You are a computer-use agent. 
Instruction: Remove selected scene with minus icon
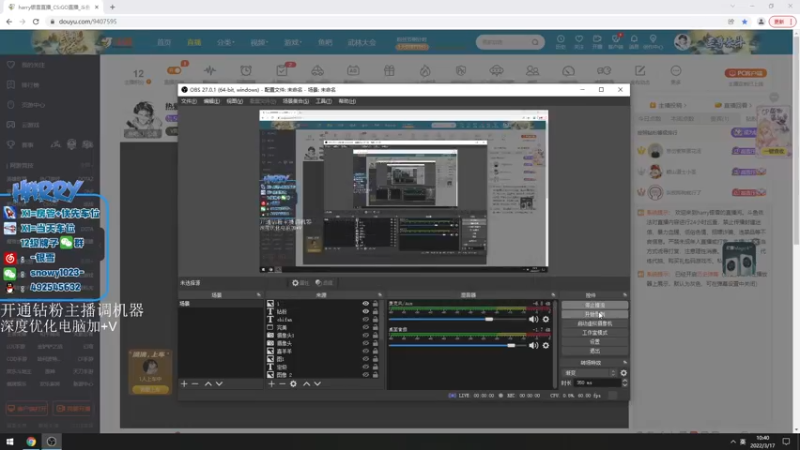click(195, 384)
